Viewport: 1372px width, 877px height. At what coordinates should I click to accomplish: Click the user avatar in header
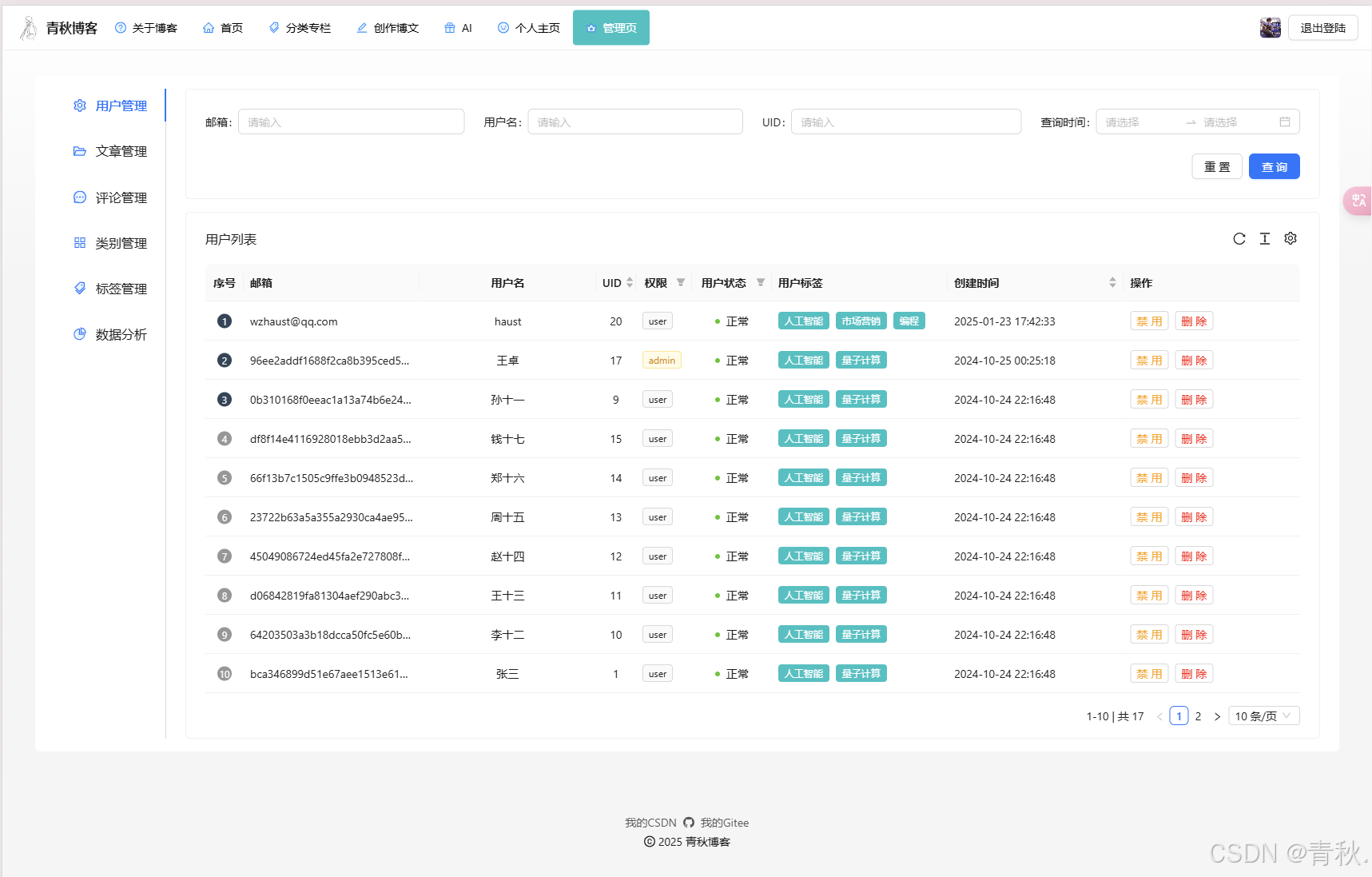1270,28
